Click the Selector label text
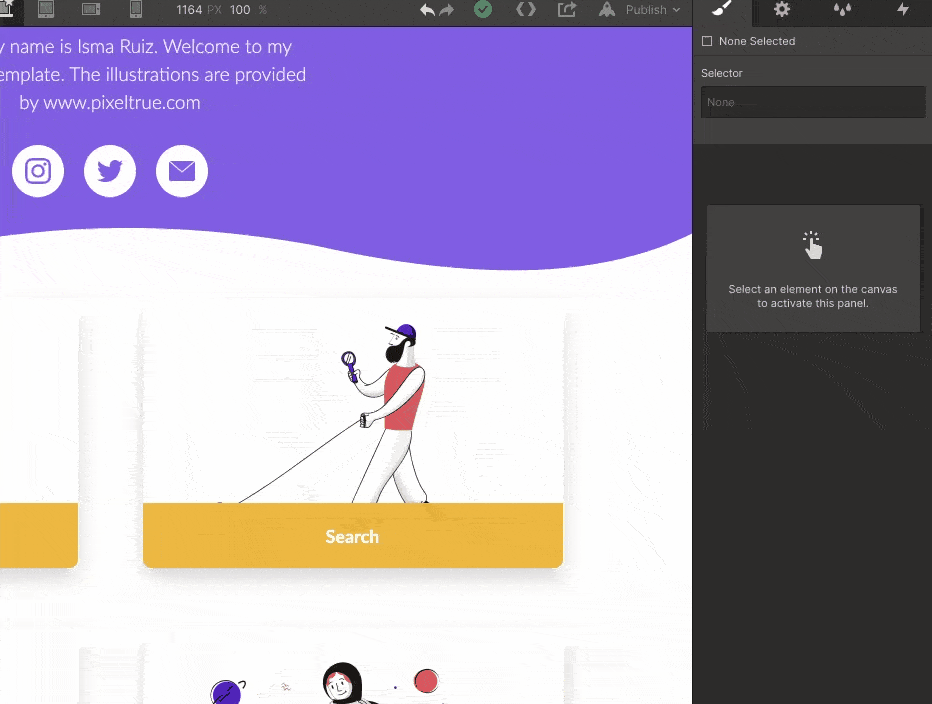Screen dimensions: 932x704 click(722, 73)
